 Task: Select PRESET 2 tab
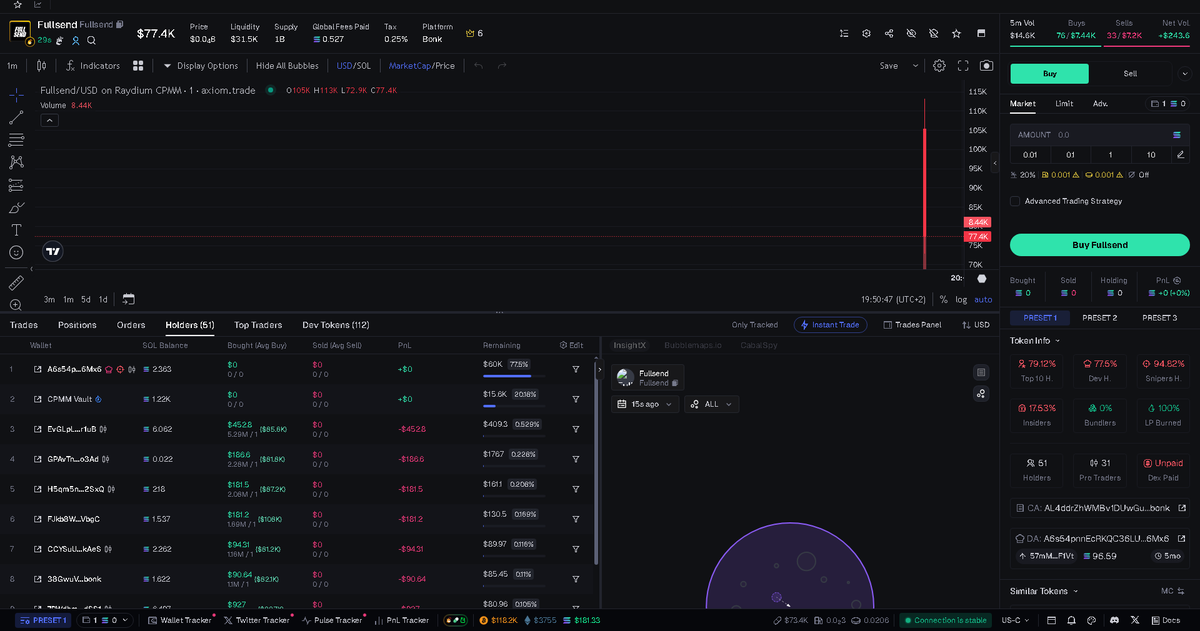click(1099, 318)
